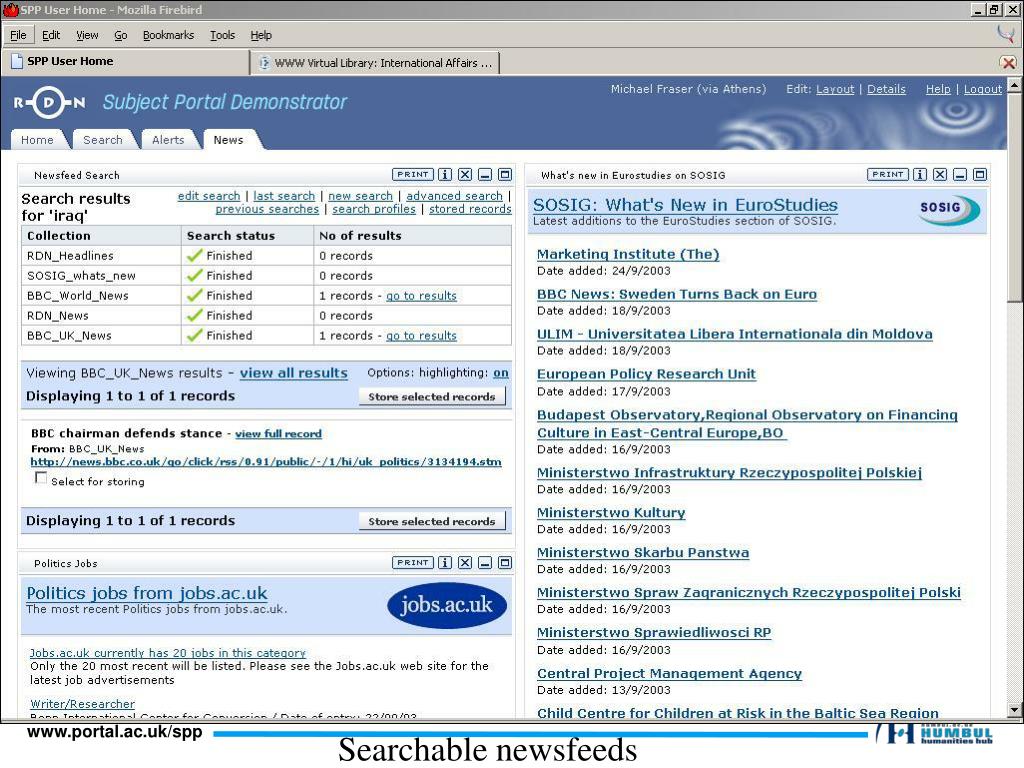Open the File menu
The image size is (1024, 768).
click(18, 35)
